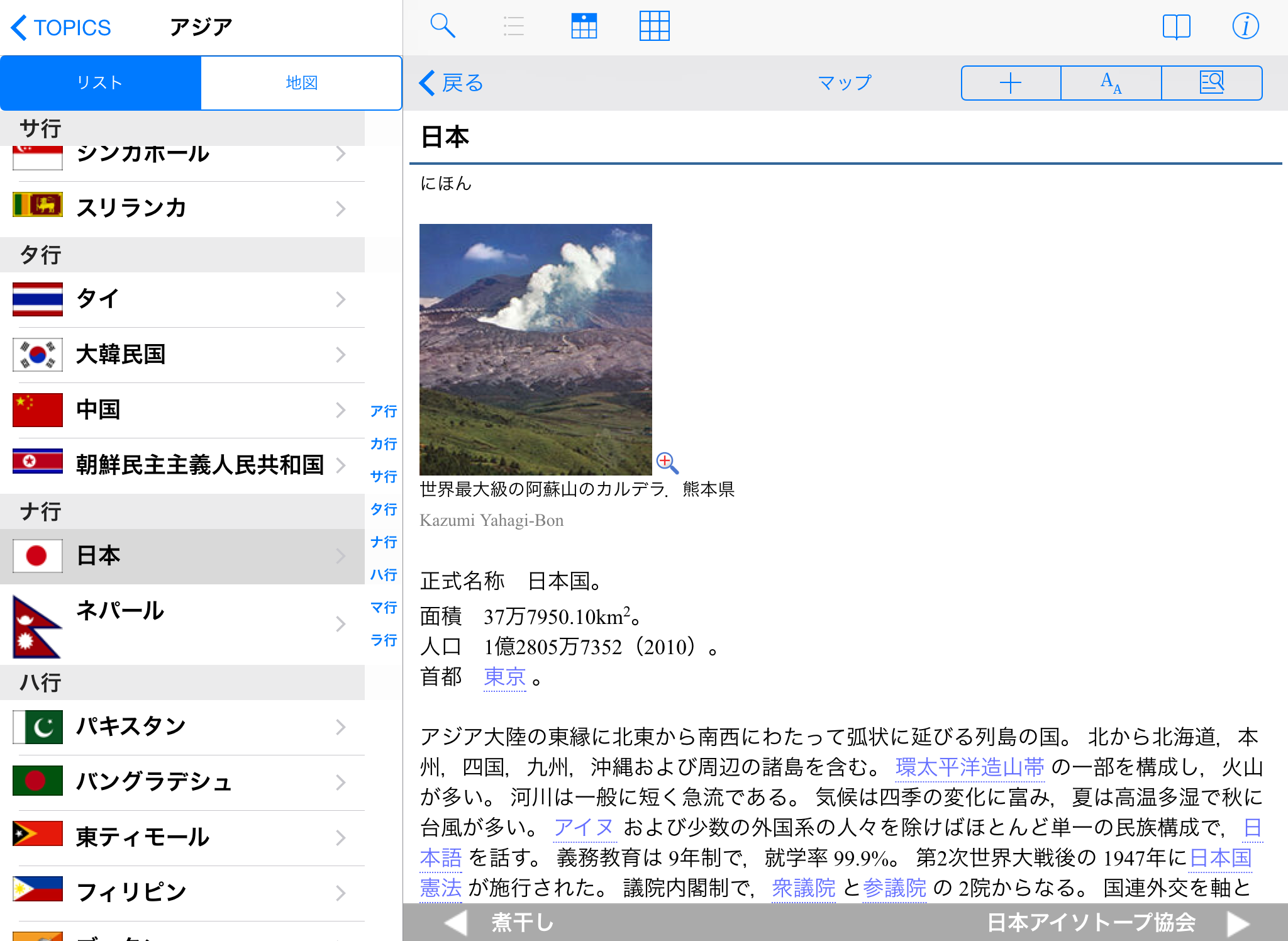Open the 中国 list entry
This screenshot has height=941, width=1288.
tap(182, 410)
